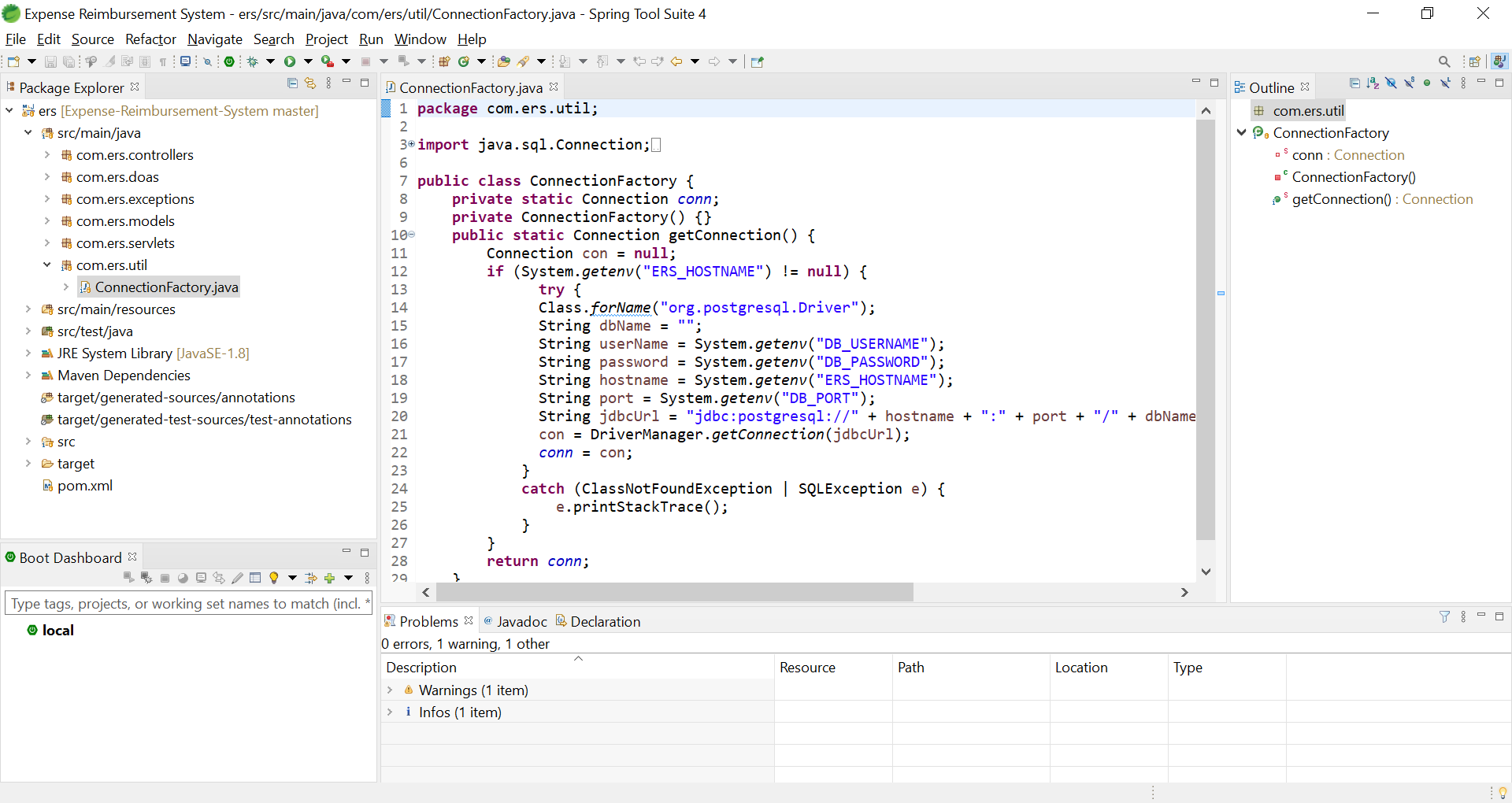The height and width of the screenshot is (803, 1512).
Task: Click the tip lightbulb in status bar
Action: [x=1503, y=792]
